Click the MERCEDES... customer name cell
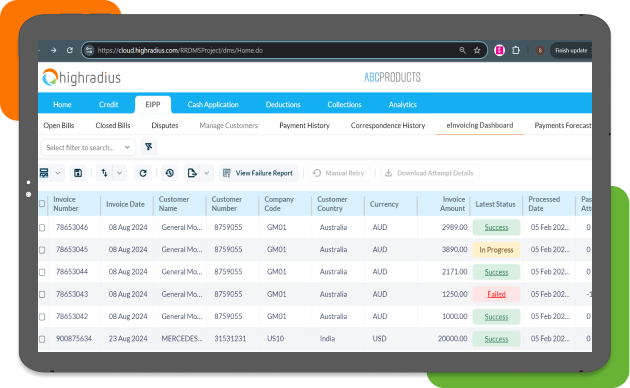Image resolution: width=630 pixels, height=388 pixels. pyautogui.click(x=182, y=339)
